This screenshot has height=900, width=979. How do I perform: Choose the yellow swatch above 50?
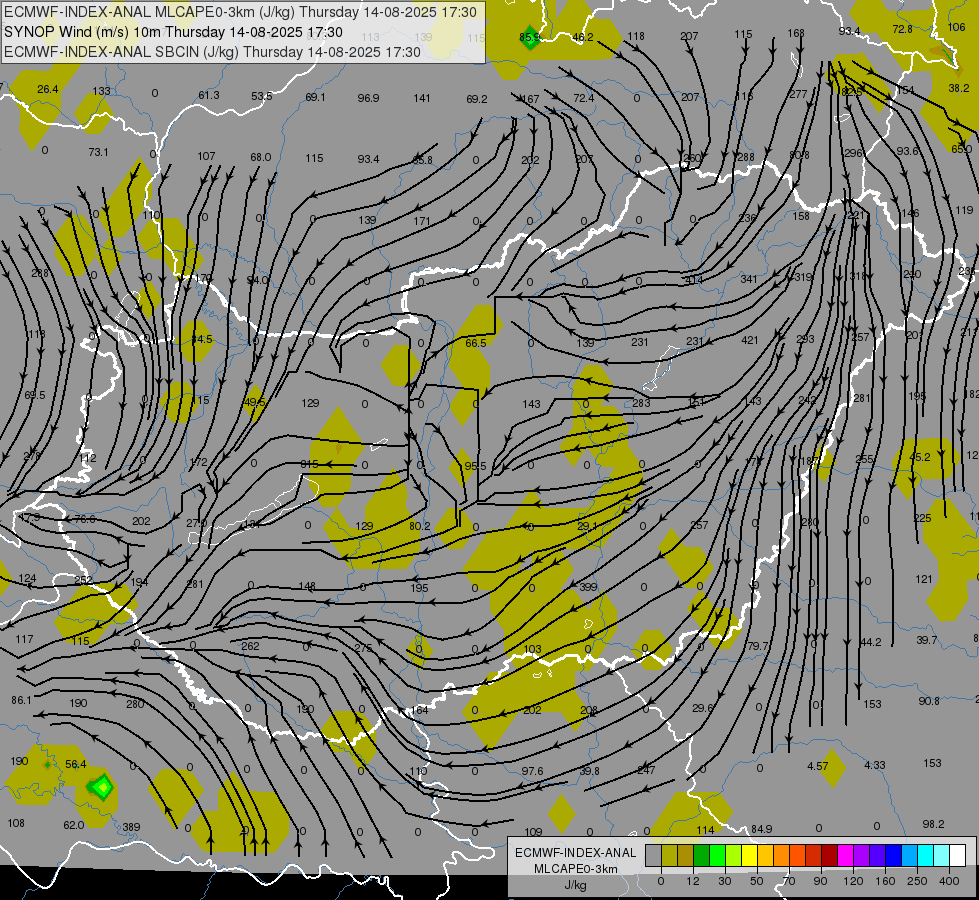[x=749, y=855]
